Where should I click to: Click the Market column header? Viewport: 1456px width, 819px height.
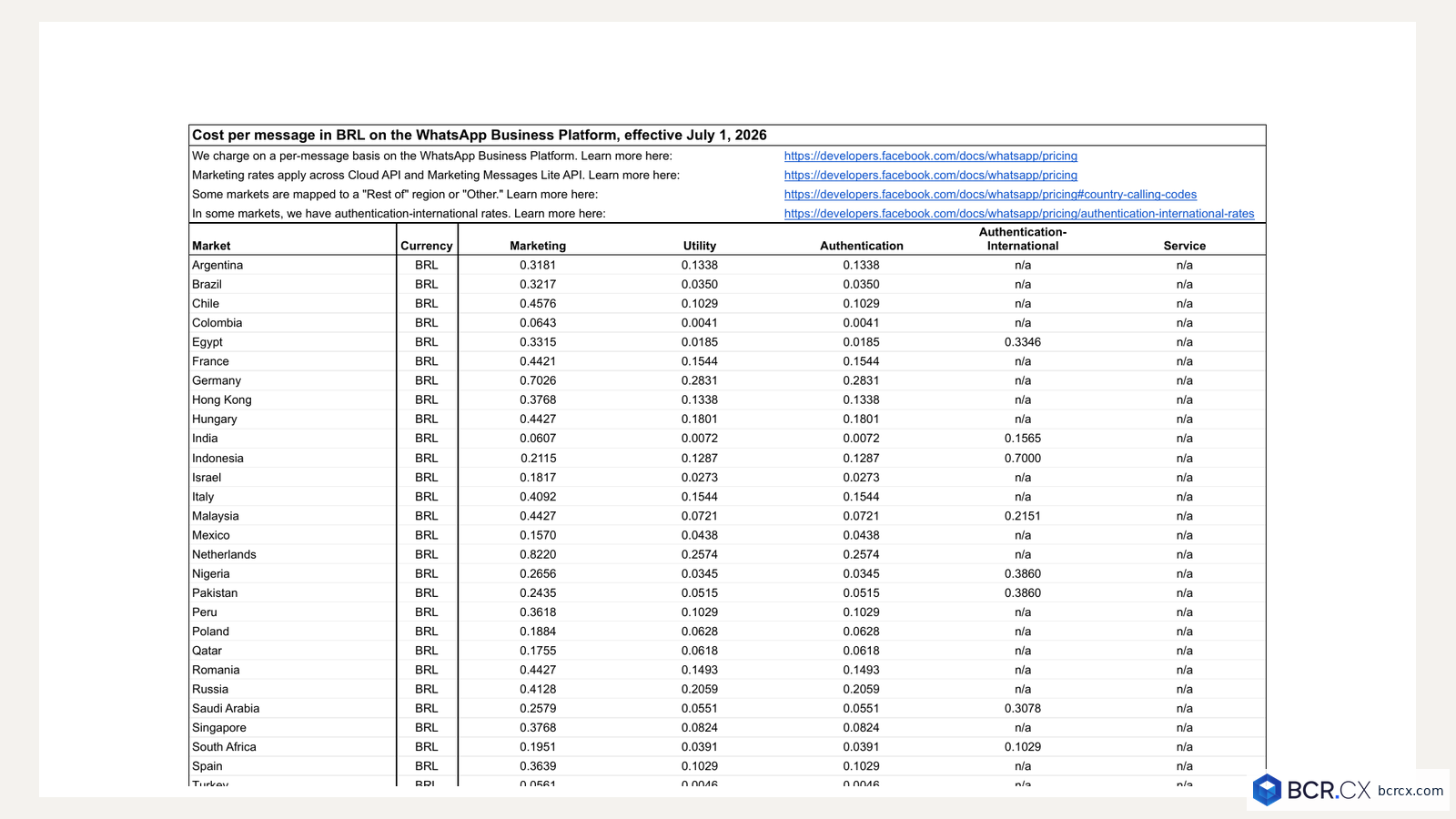pos(211,246)
